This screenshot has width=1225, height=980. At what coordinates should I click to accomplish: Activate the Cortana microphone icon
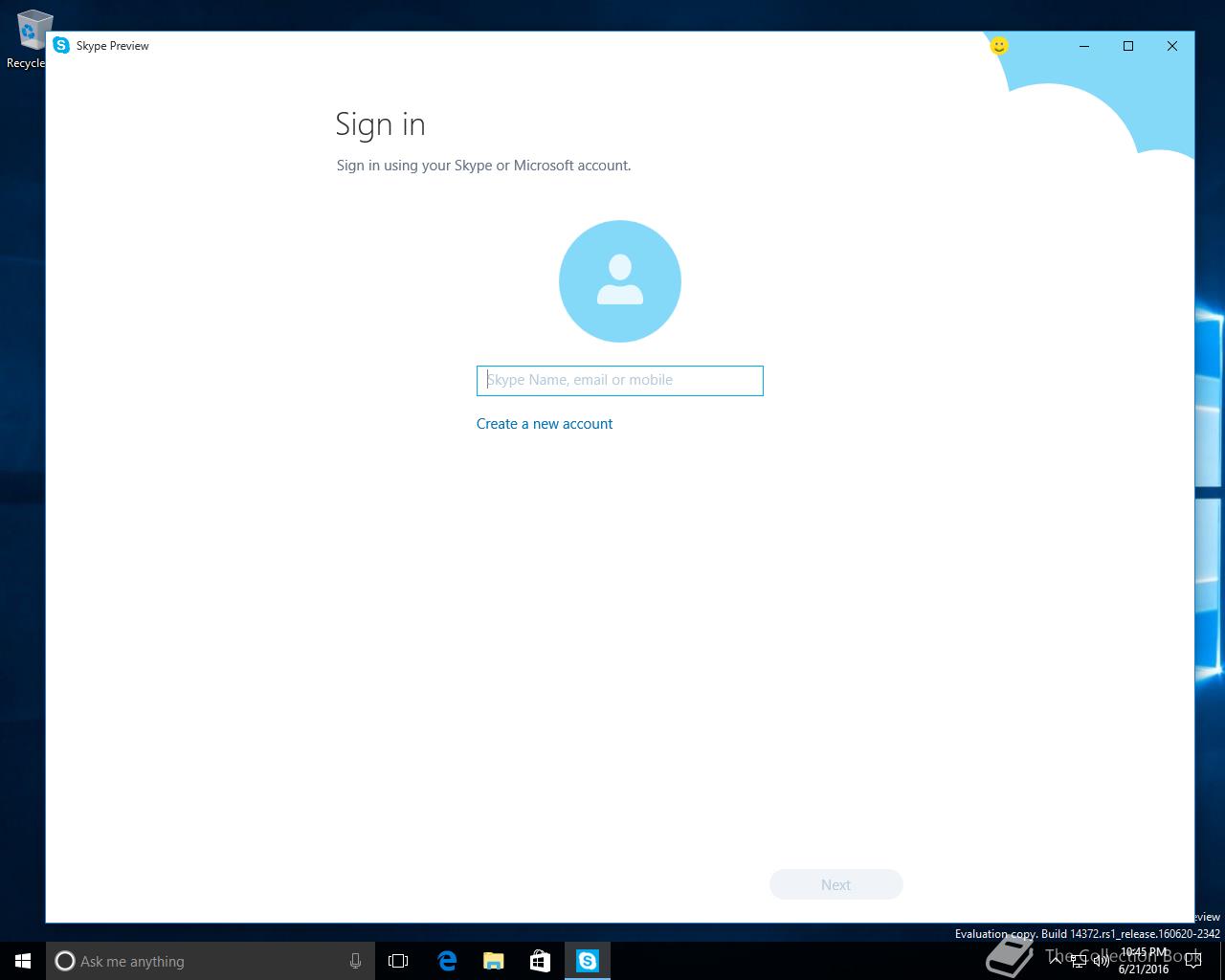click(355, 961)
